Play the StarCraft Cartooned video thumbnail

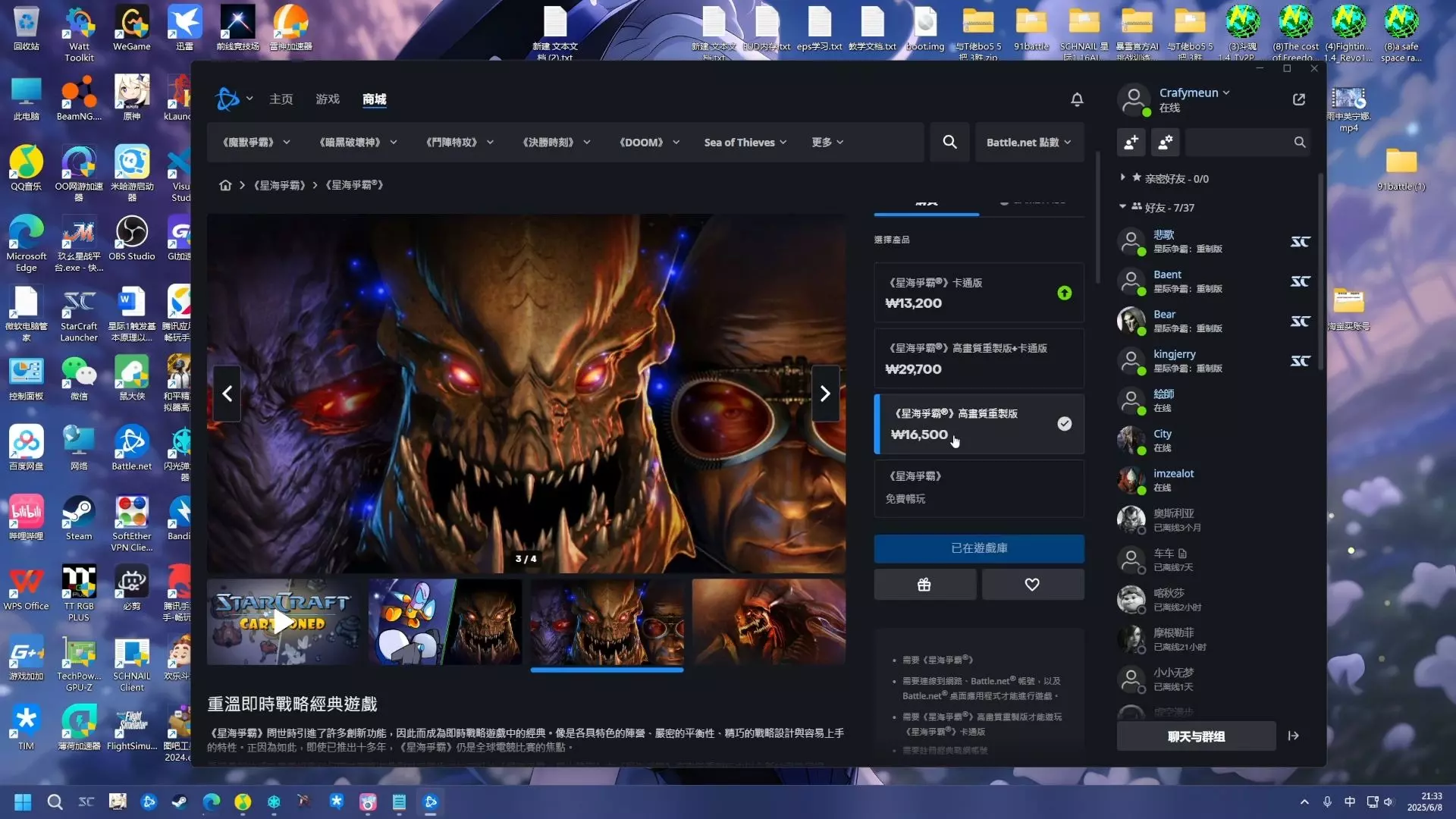coord(283,623)
